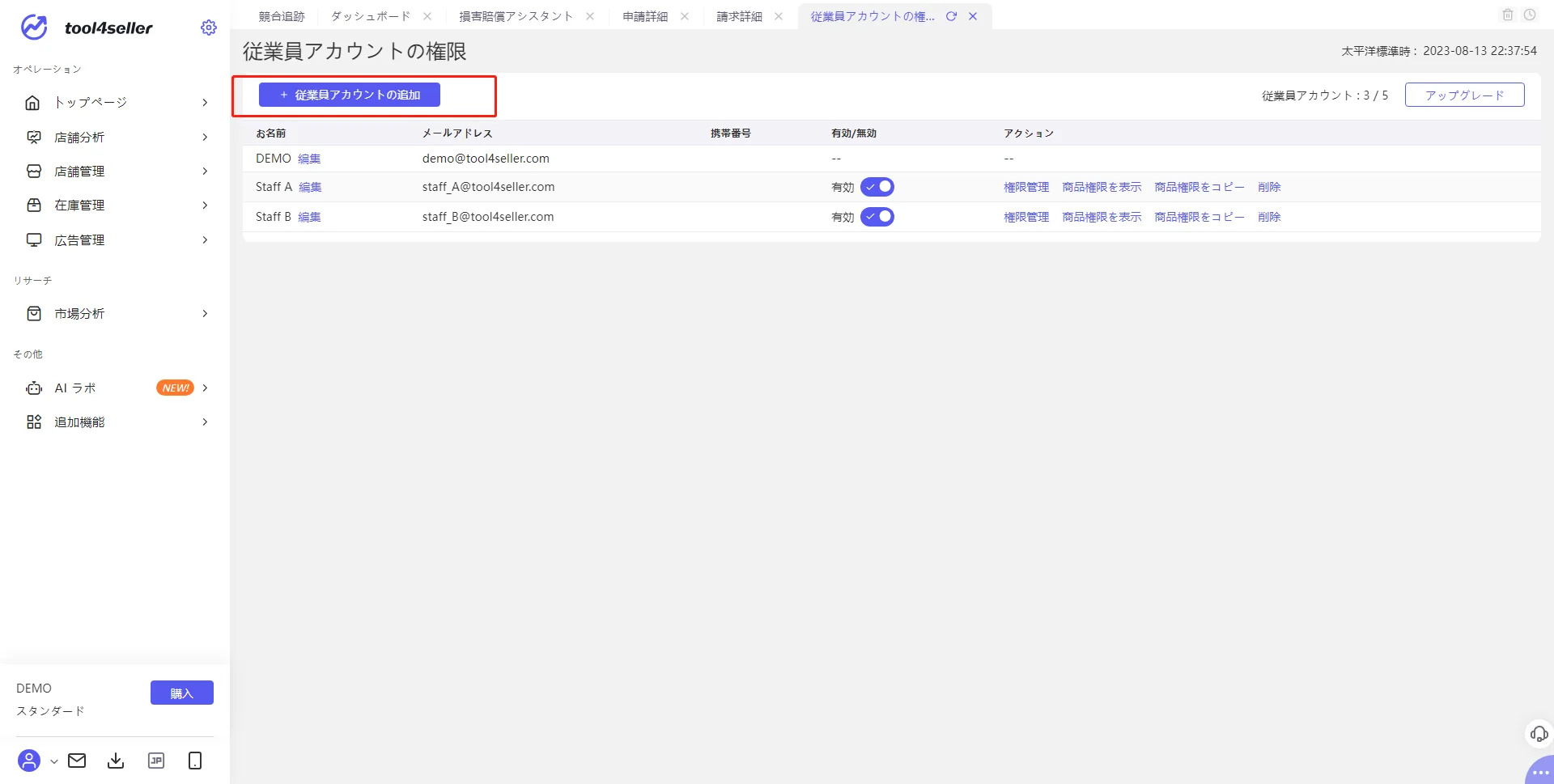Viewport: 1554px width, 784px height.
Task: Open the dropdown arrow next to user avatar
Action: point(54,761)
